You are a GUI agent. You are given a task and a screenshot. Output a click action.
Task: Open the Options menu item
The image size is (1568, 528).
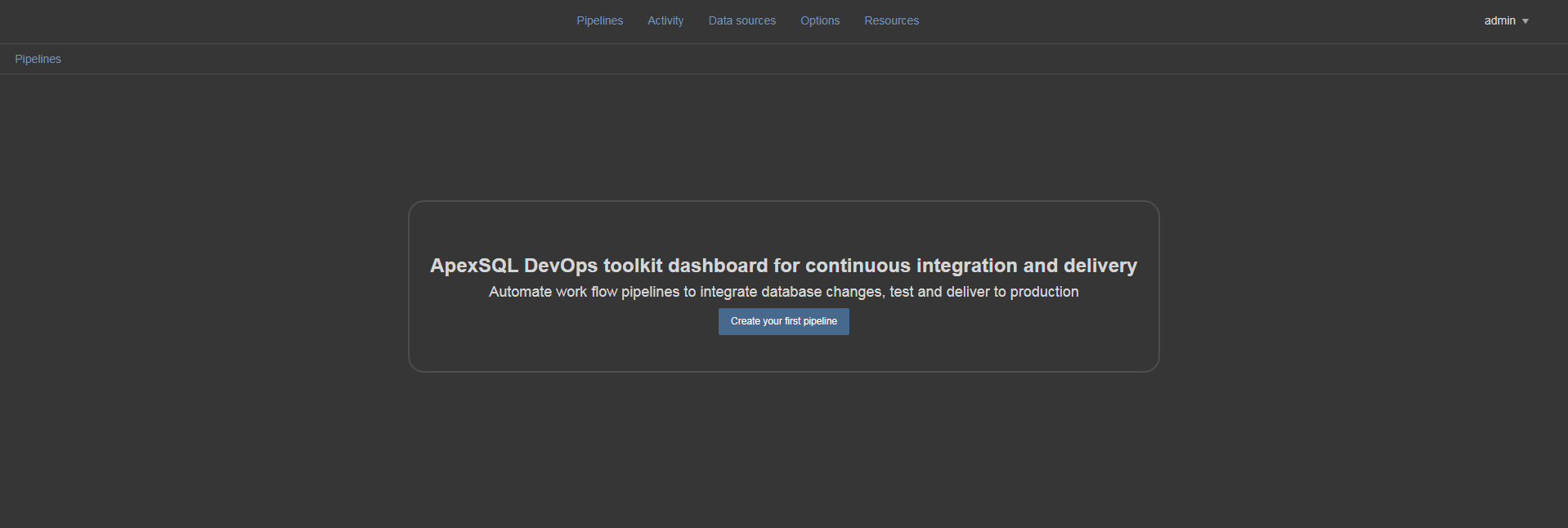(819, 20)
